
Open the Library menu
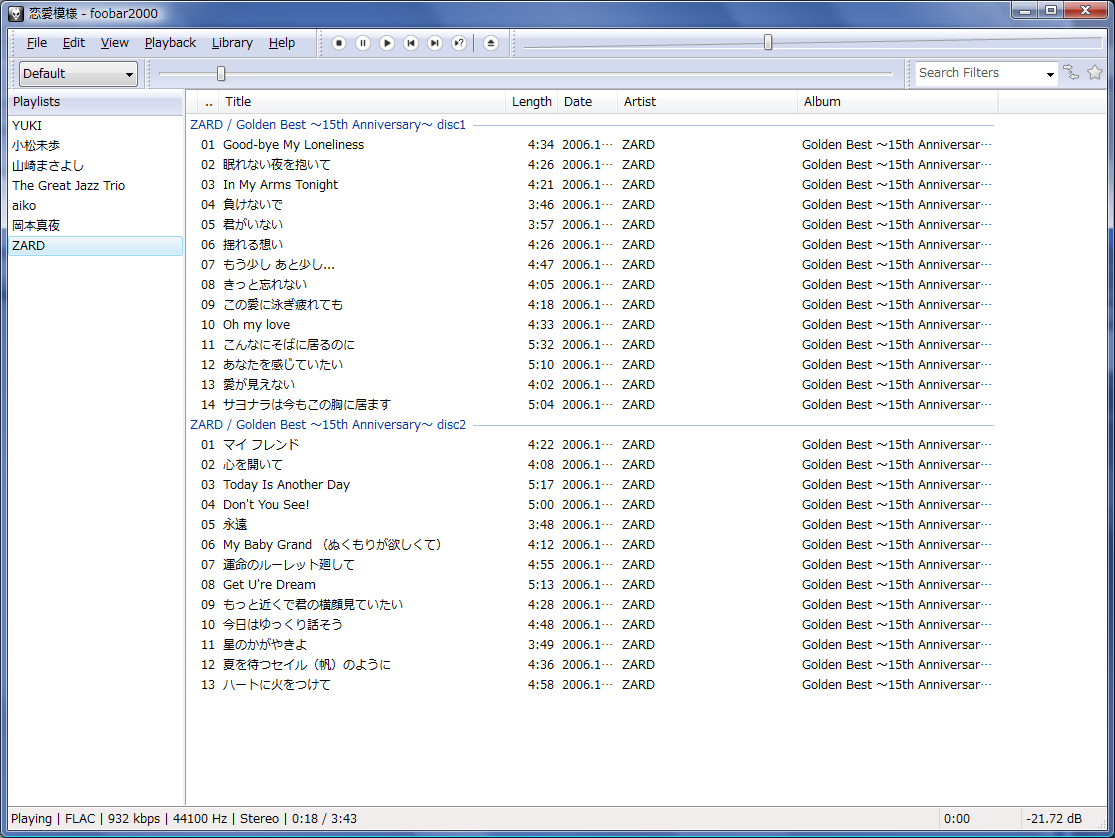(x=232, y=43)
